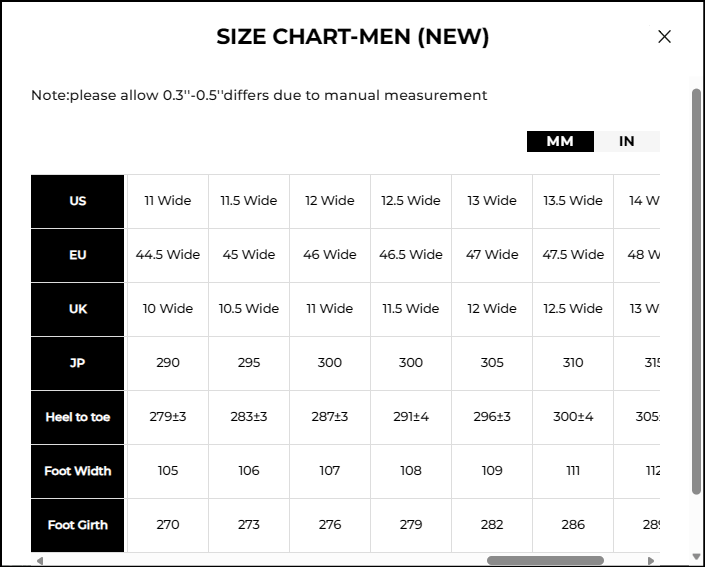Click the vertical scrollbar down arrow
Image resolution: width=705 pixels, height=567 pixels.
(696, 557)
